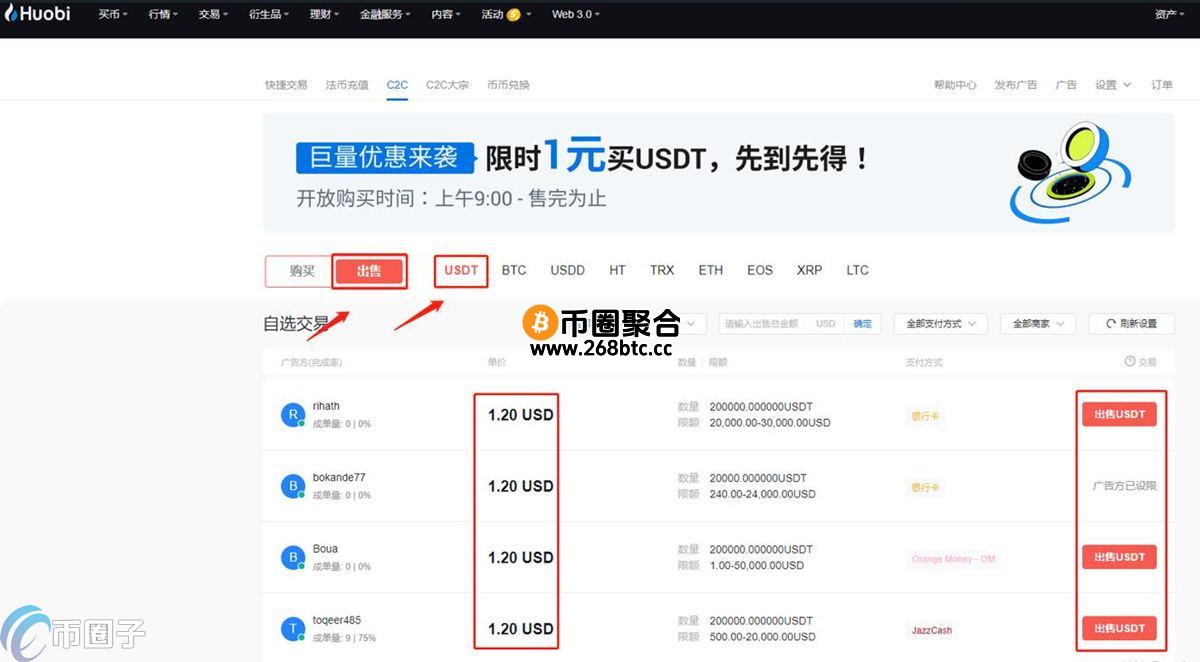Click 出售USDT in Boua's row
1200x662 pixels.
[1119, 557]
